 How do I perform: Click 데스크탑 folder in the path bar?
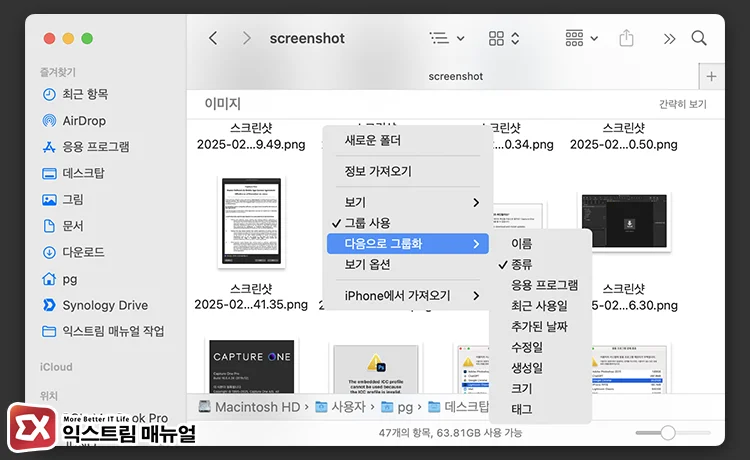pos(458,407)
